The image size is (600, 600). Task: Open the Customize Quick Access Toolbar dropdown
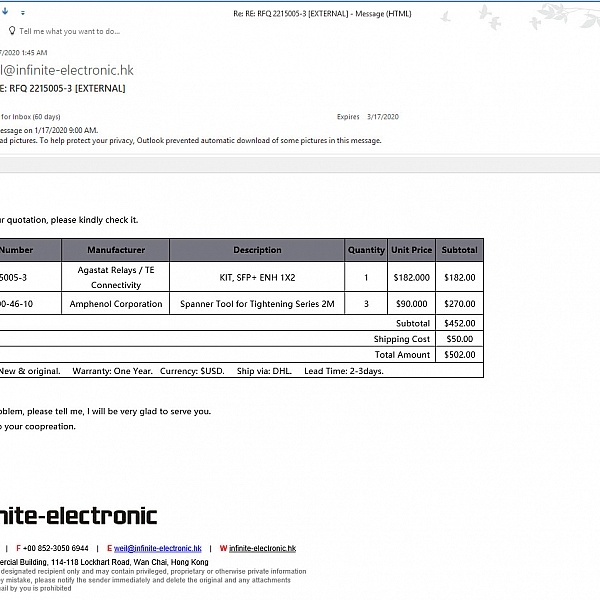tap(23, 13)
